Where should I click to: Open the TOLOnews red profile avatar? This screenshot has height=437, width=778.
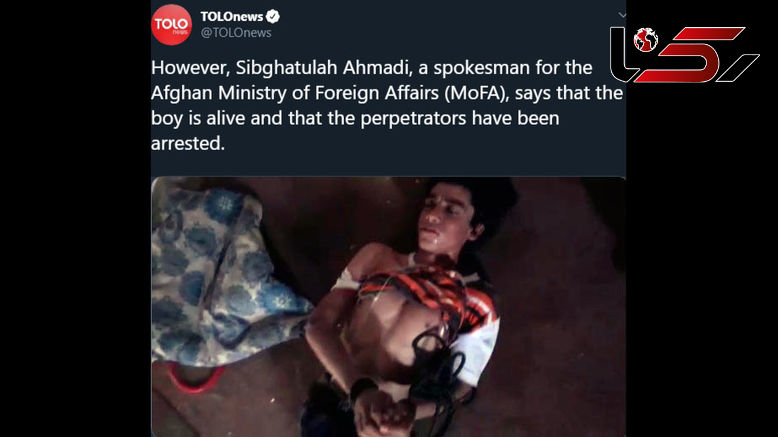click(171, 24)
